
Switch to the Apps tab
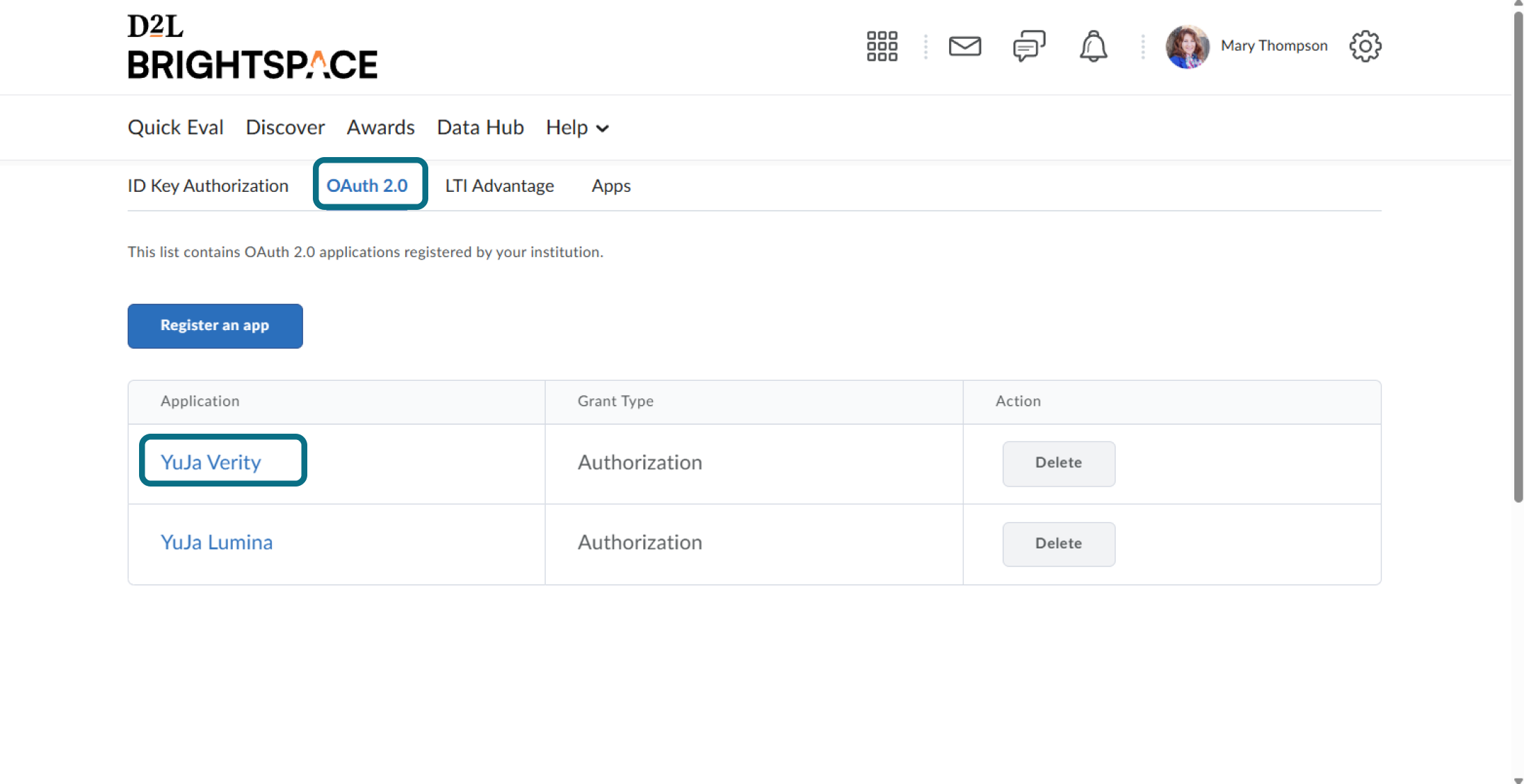click(611, 186)
